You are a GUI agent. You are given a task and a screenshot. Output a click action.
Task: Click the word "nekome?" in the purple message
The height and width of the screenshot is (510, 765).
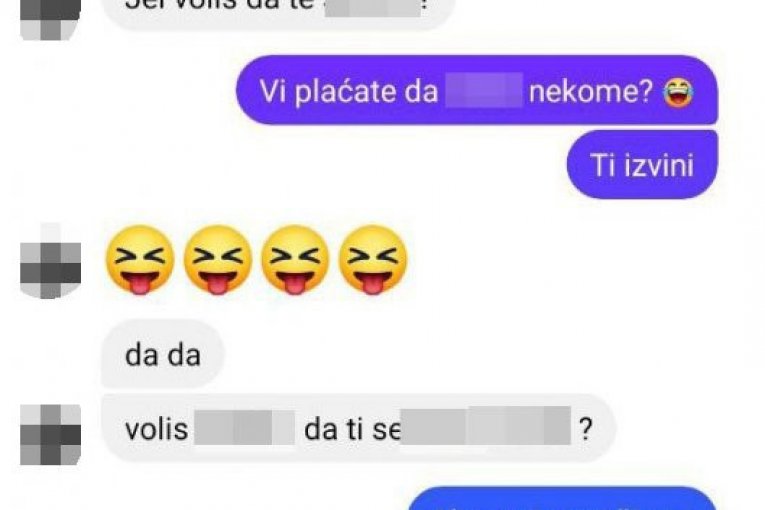click(x=591, y=91)
